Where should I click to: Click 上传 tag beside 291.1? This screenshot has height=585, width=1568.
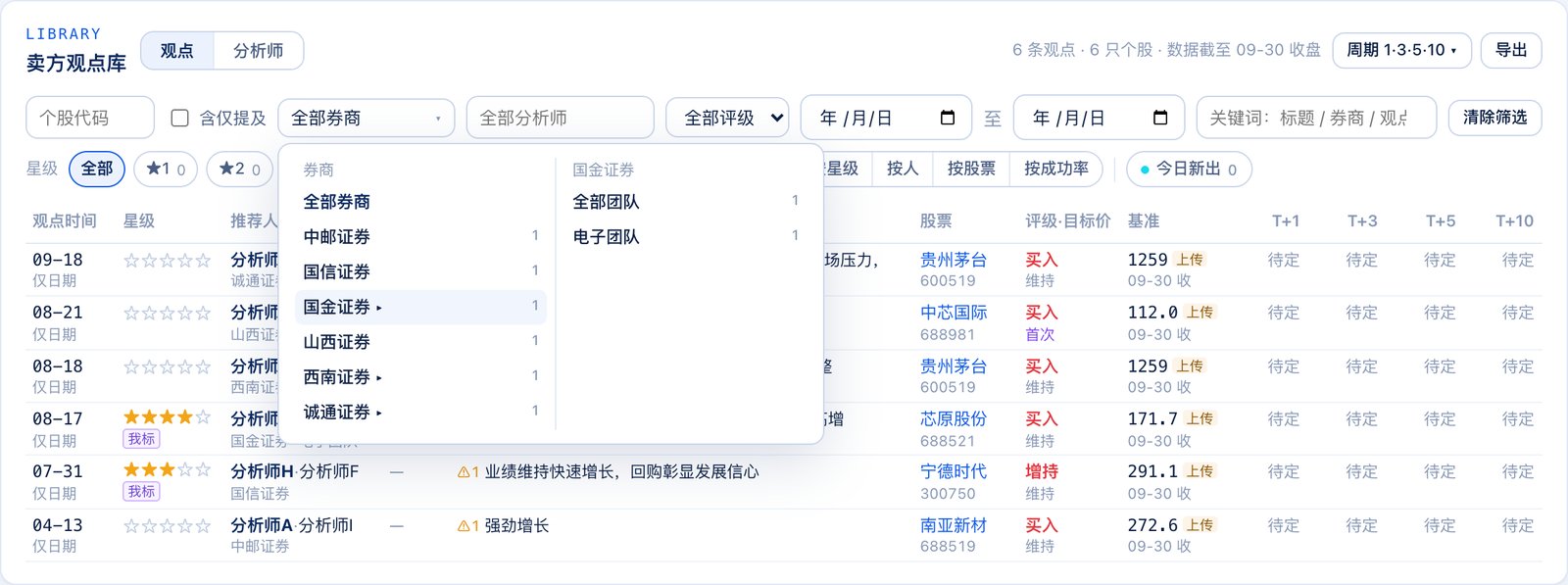pos(1200,471)
